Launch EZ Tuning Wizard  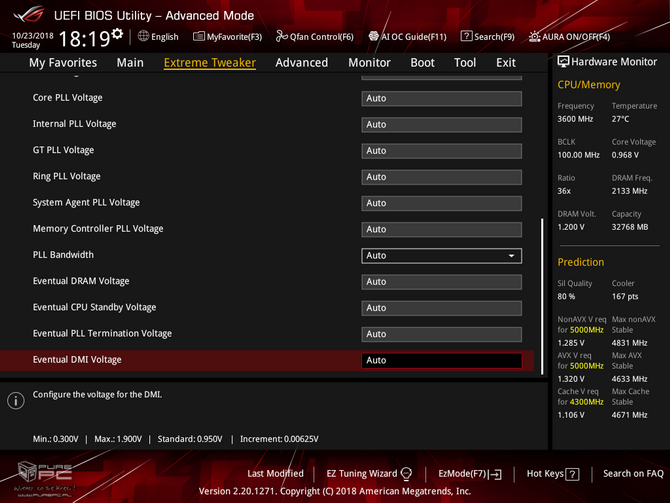(x=362, y=474)
